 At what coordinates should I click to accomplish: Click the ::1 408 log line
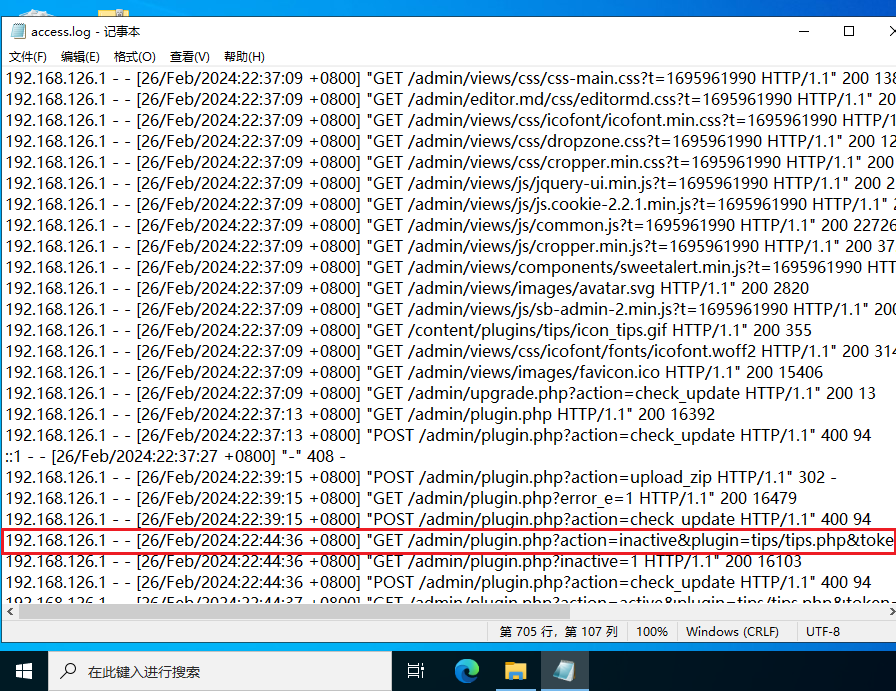[175, 457]
